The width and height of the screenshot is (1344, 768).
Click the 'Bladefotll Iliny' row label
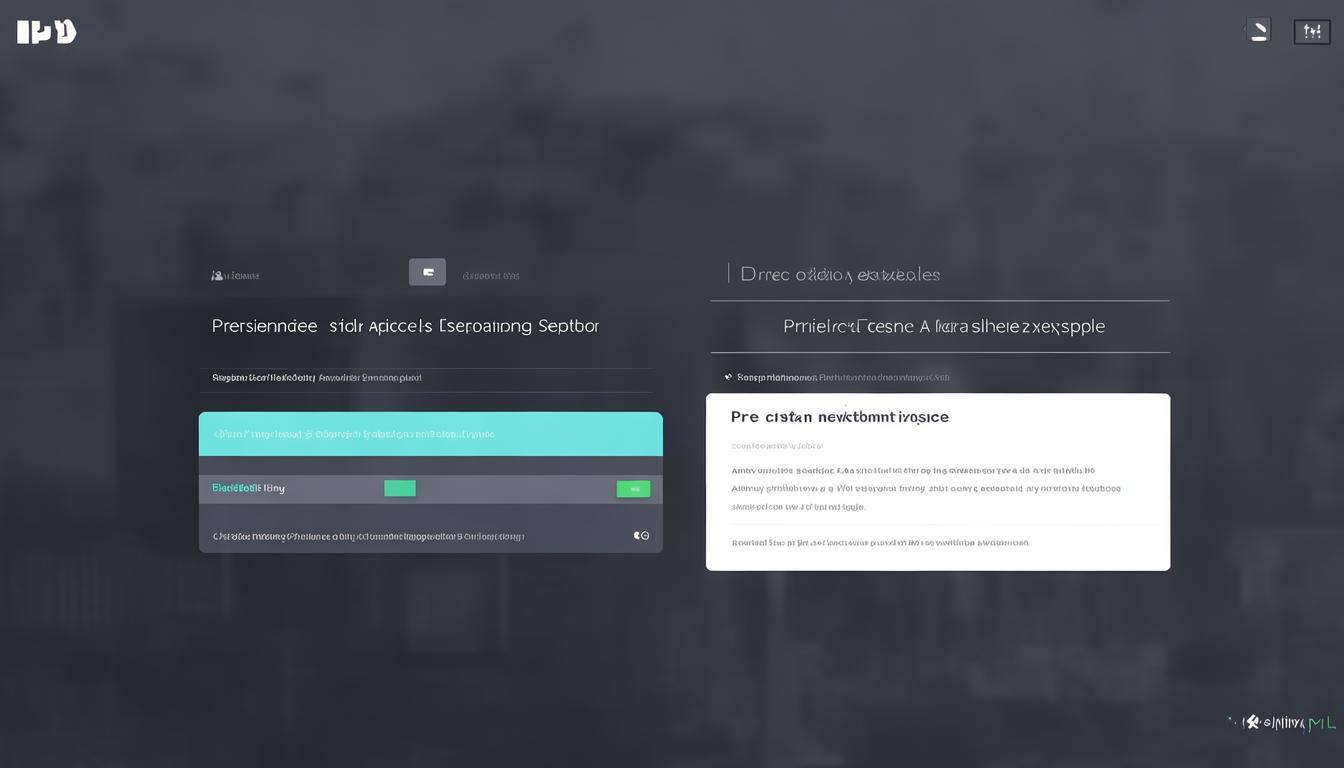[x=248, y=488]
